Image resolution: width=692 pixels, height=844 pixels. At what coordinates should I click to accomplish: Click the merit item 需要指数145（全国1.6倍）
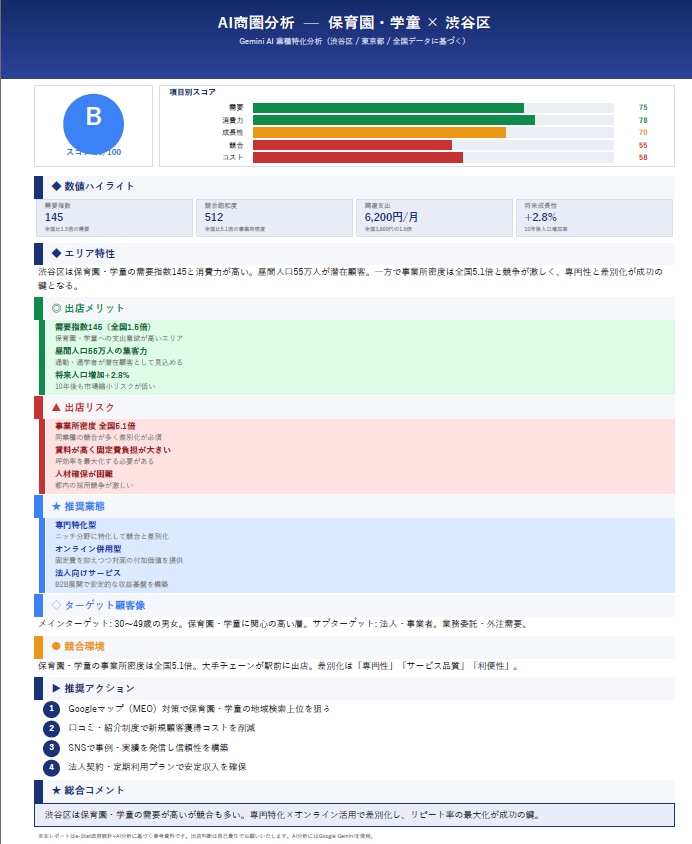(103, 327)
